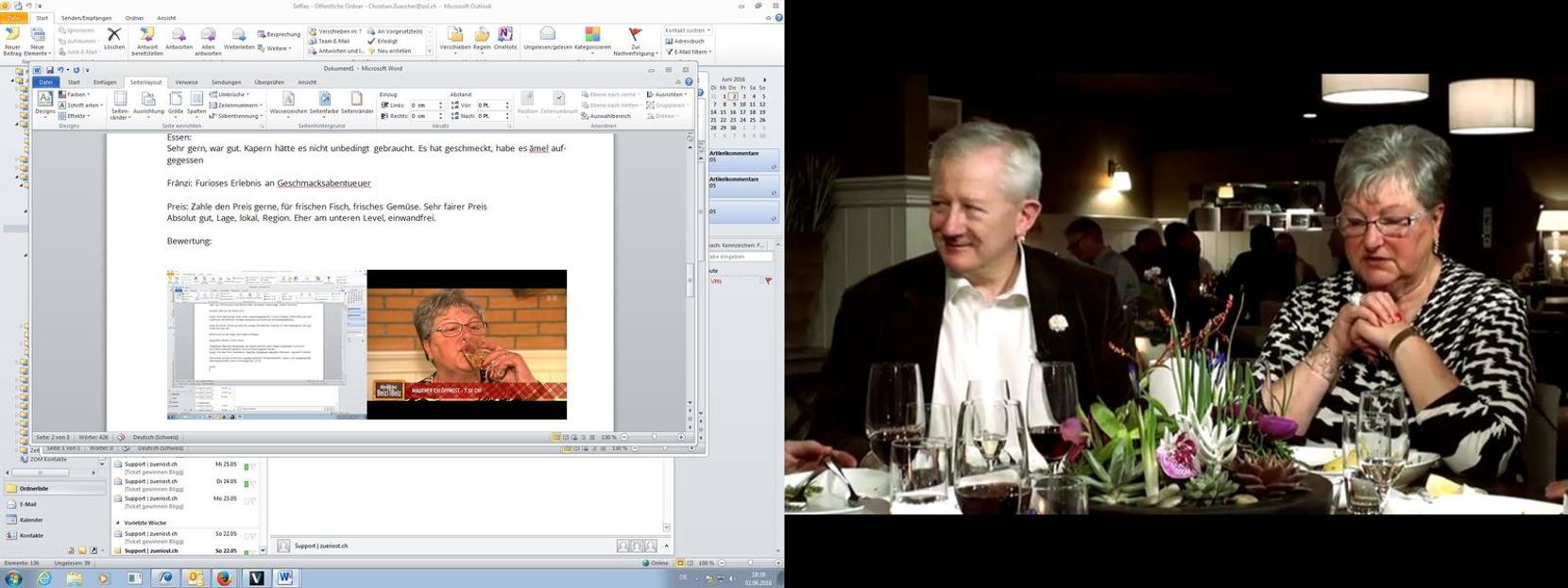Click the Word help question mark icon
Image resolution: width=1568 pixels, height=588 pixels.
point(690,82)
